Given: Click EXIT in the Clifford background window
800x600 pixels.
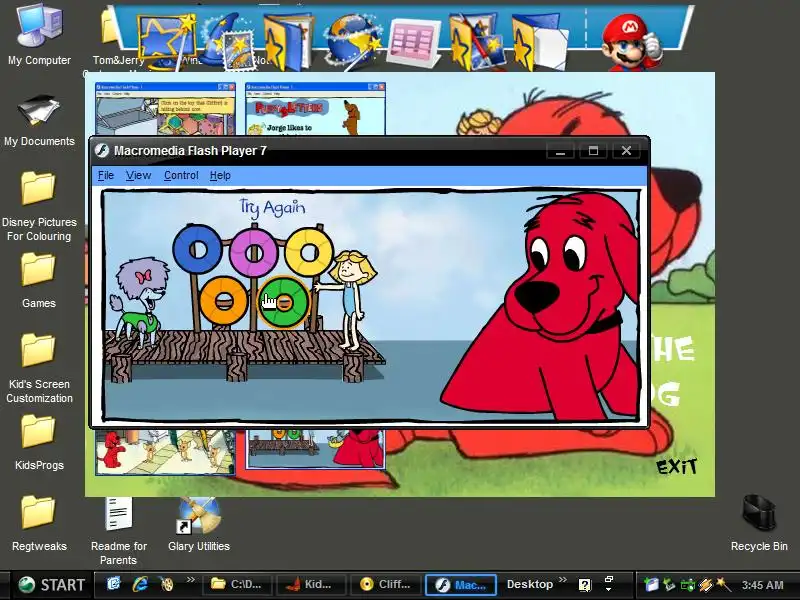Looking at the screenshot, I should coord(676,466).
